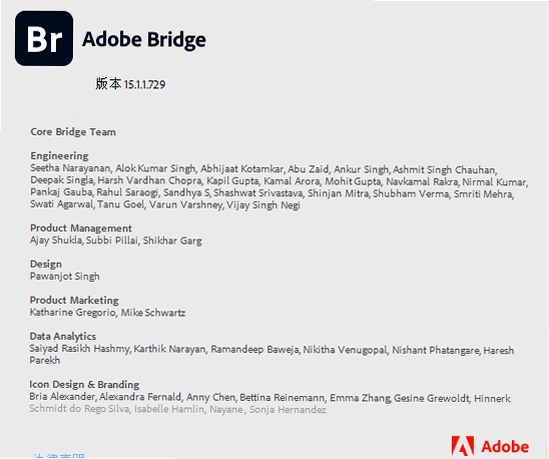This screenshot has height=459, width=549.
Task: Click the name Ajay Shukla
Action: [56, 240]
